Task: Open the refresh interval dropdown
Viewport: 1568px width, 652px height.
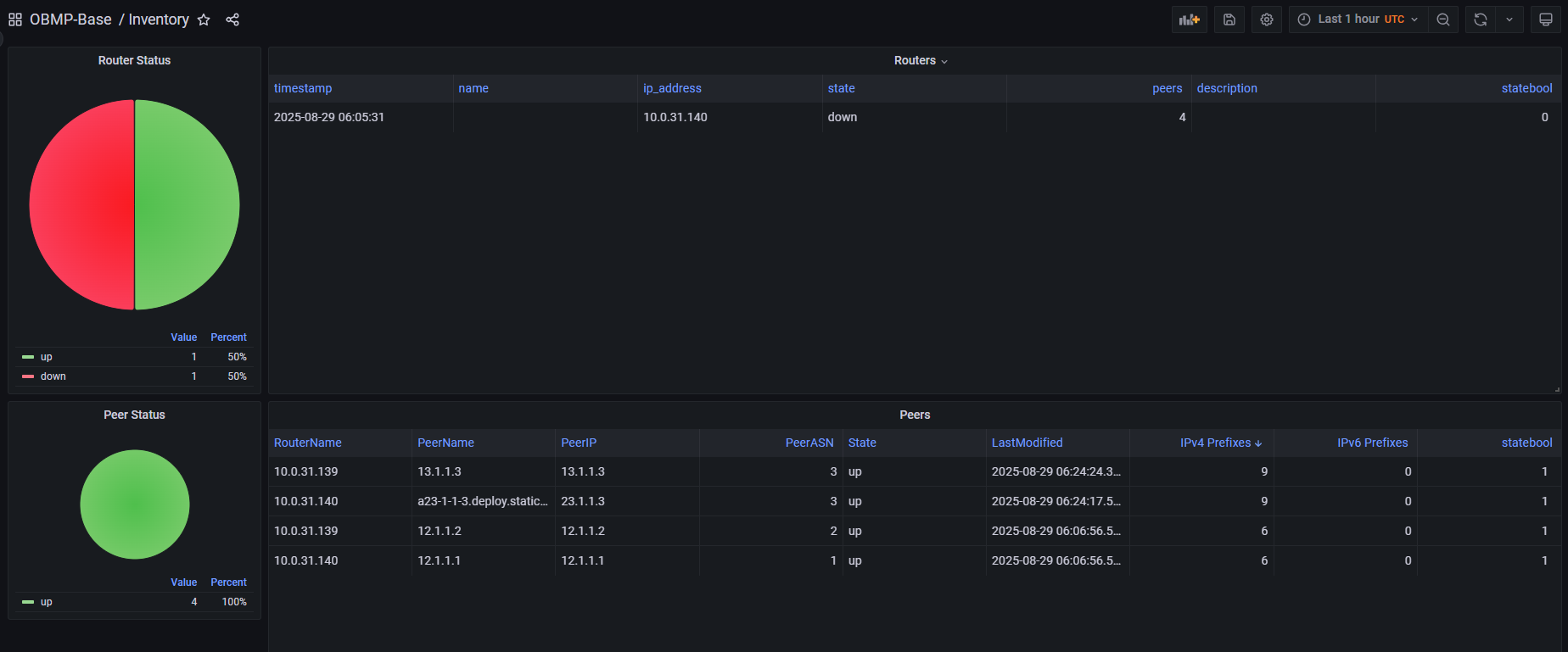Action: 1509,20
